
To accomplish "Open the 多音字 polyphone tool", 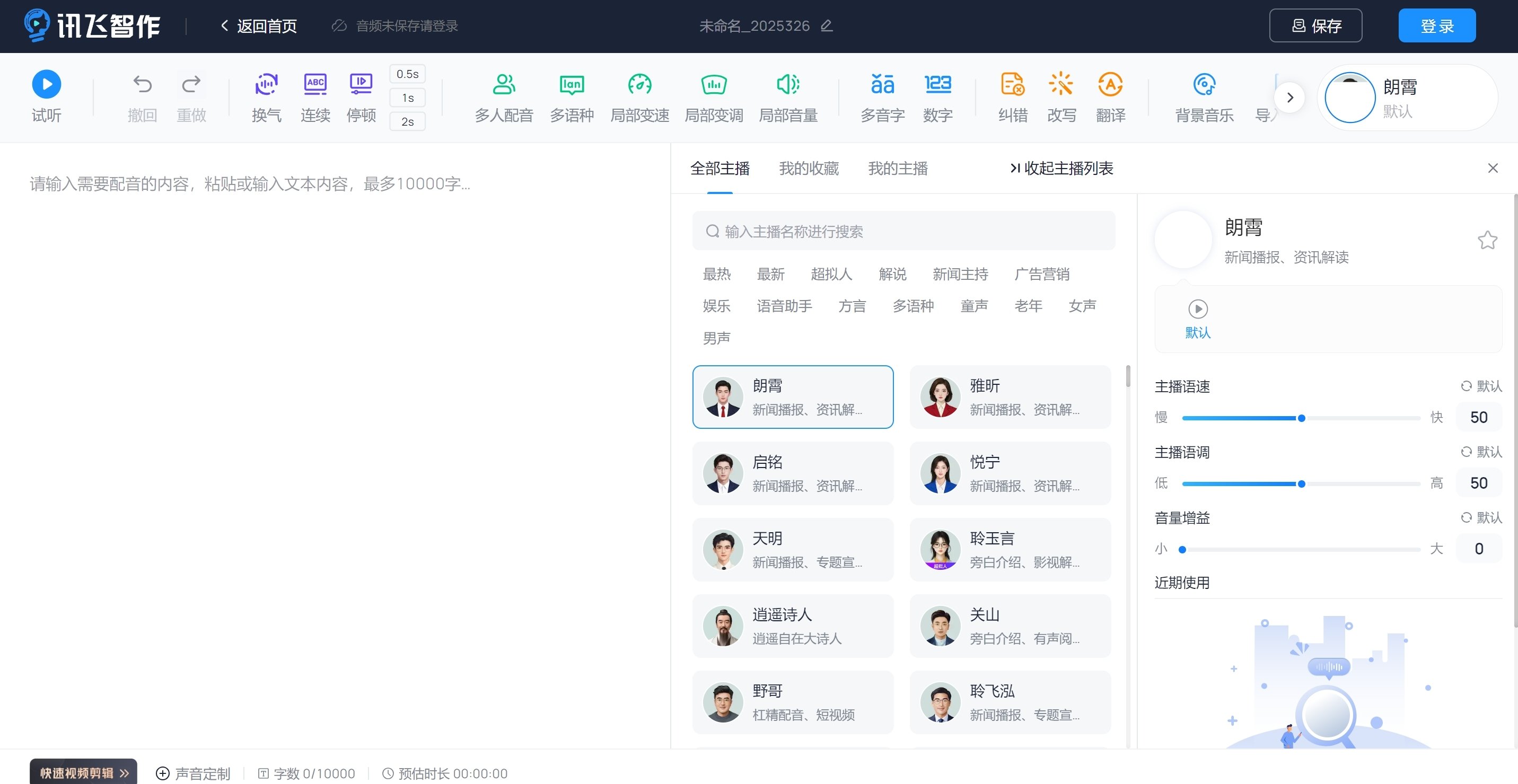I will (882, 97).
